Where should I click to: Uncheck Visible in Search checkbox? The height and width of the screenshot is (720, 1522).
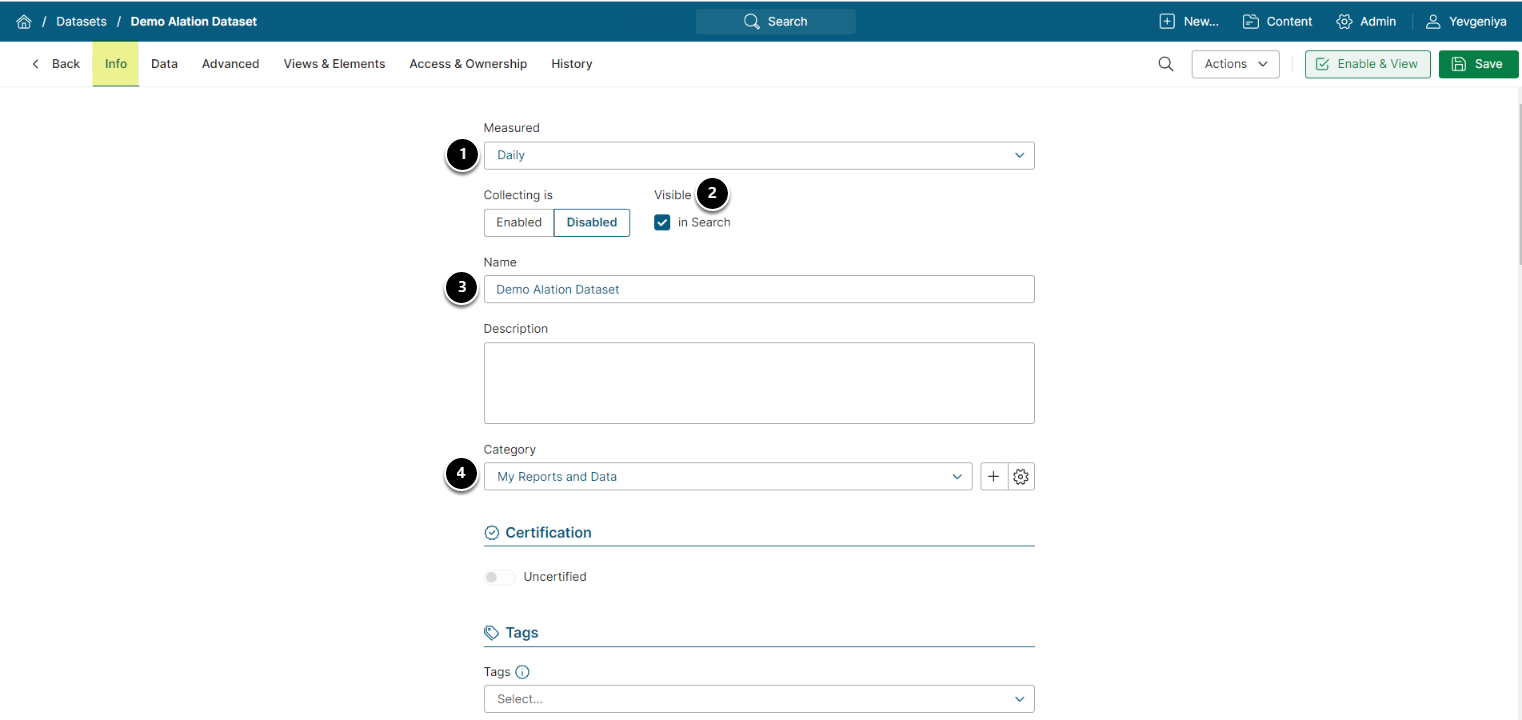coord(662,222)
